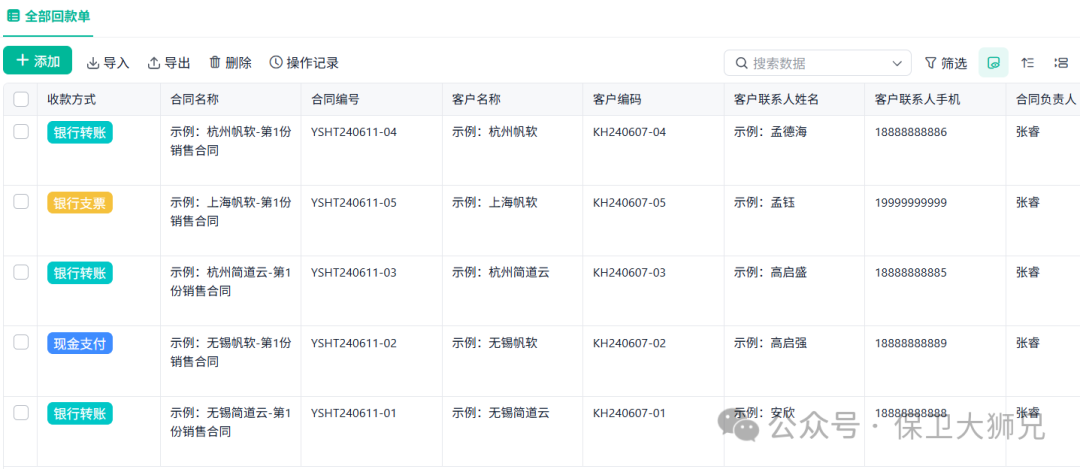Click the sort order icon

coord(1027,63)
